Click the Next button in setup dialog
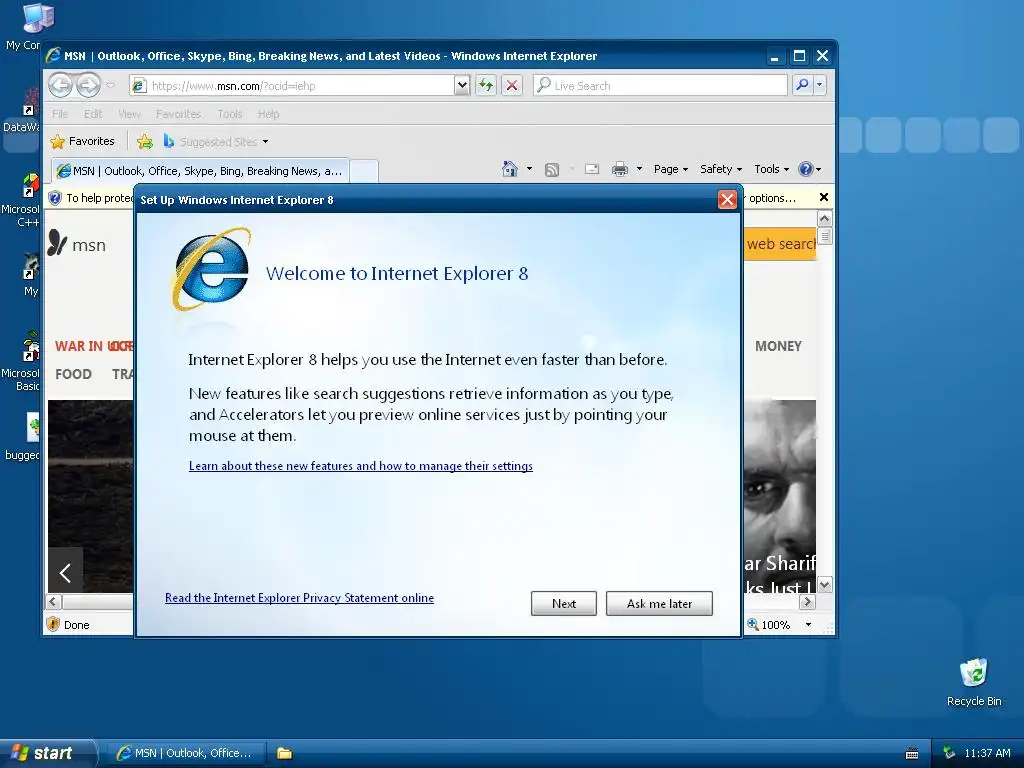This screenshot has width=1024, height=768. [x=564, y=603]
